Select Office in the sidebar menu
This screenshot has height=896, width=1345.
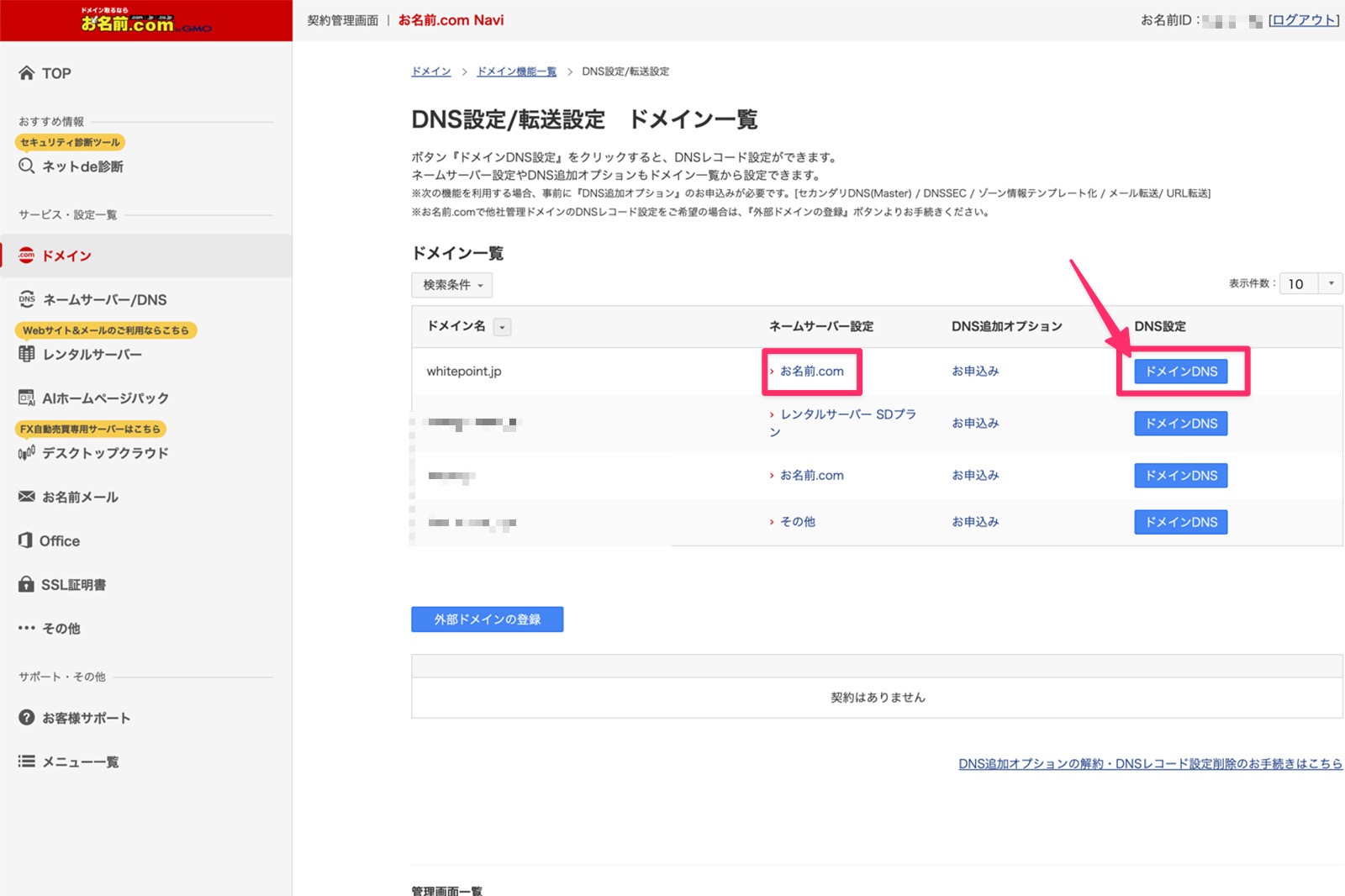(60, 541)
